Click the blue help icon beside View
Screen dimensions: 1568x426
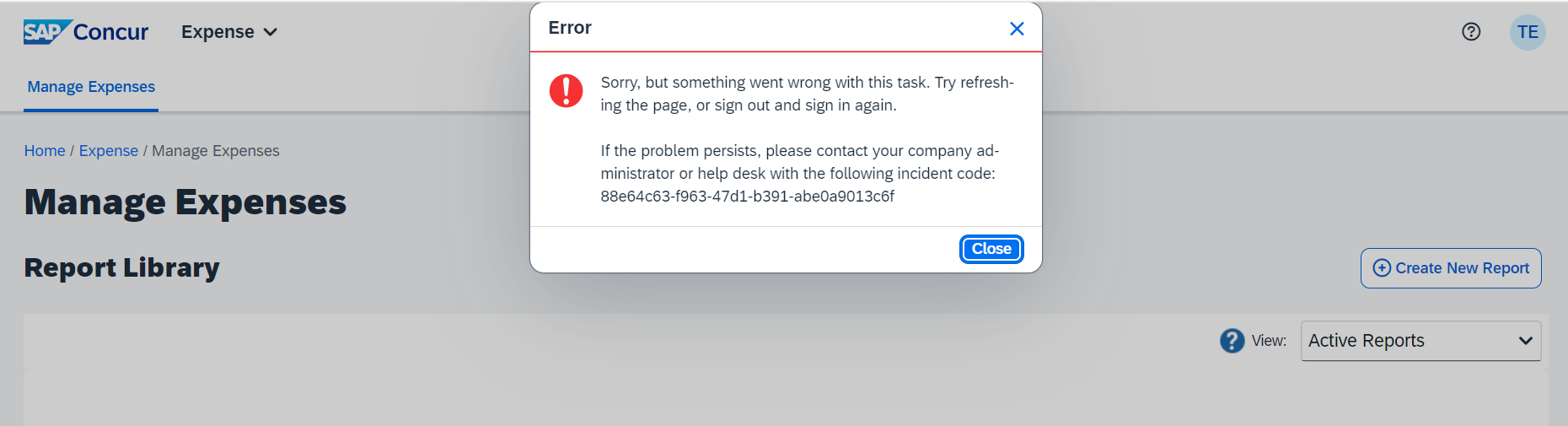[1232, 341]
